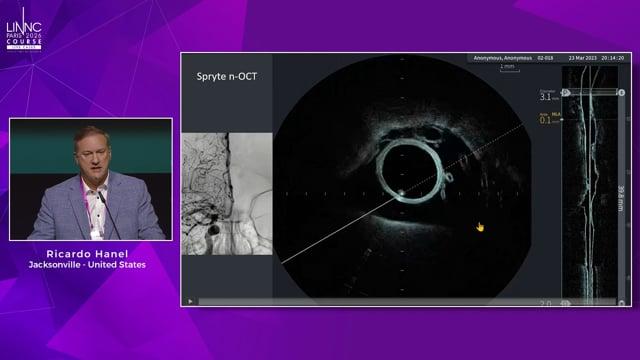Screen dimensions: 640x360
Task: Click the speaker video feed
Action: (x=91, y=179)
